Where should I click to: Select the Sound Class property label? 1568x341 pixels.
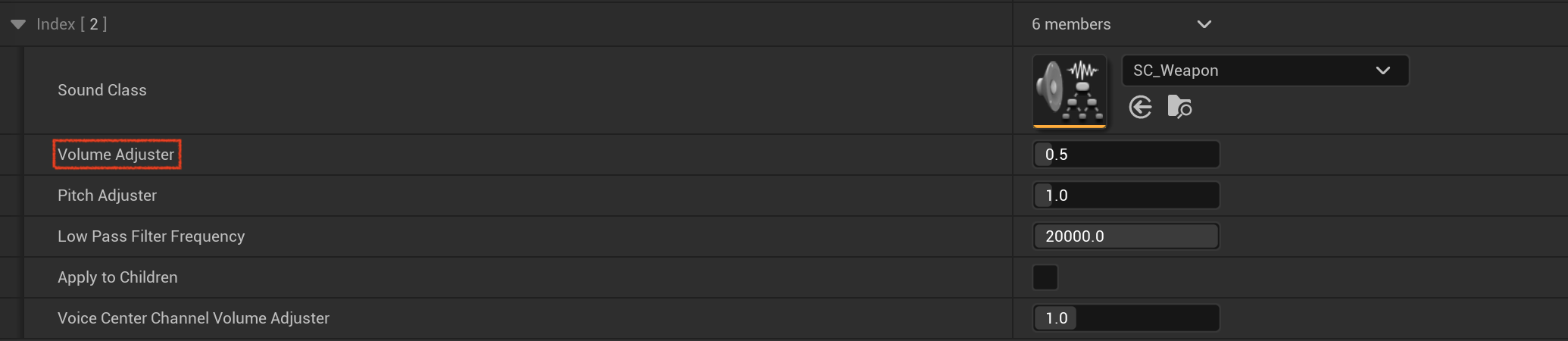102,90
